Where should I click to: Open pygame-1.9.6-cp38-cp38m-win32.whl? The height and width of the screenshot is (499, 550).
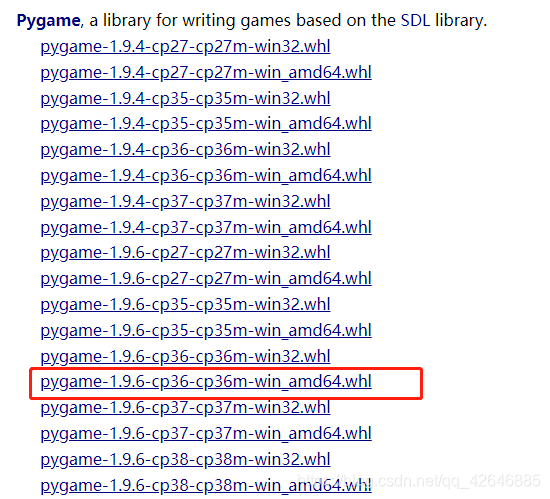[186, 460]
